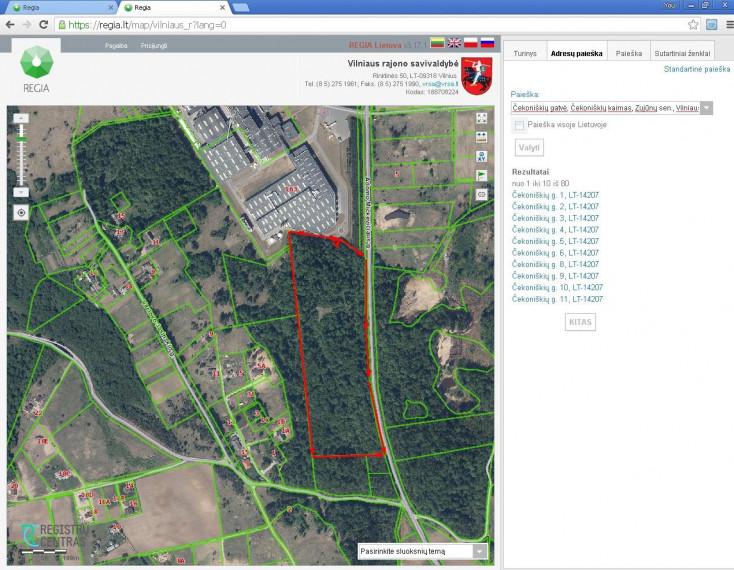
Task: Click the fullscreen map icon
Action: tap(481, 118)
